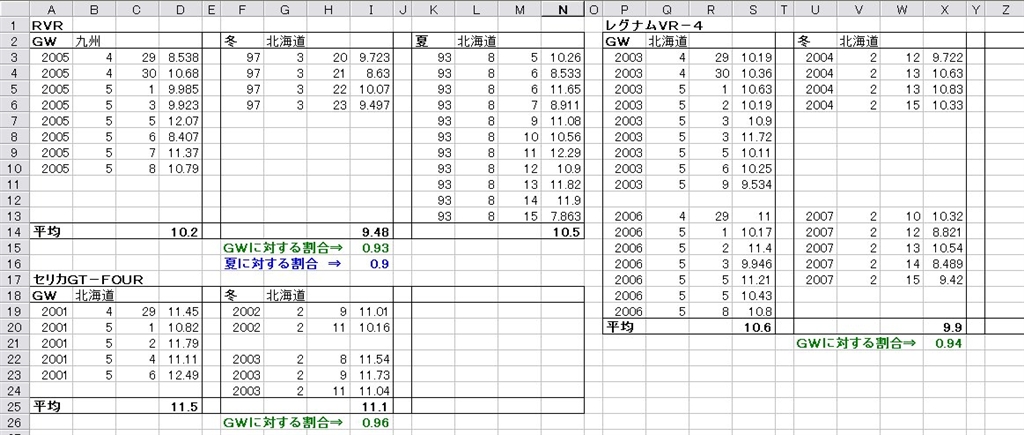Screen dimensions: 1024x435
Task: Select column header S
Action: [753, 8]
